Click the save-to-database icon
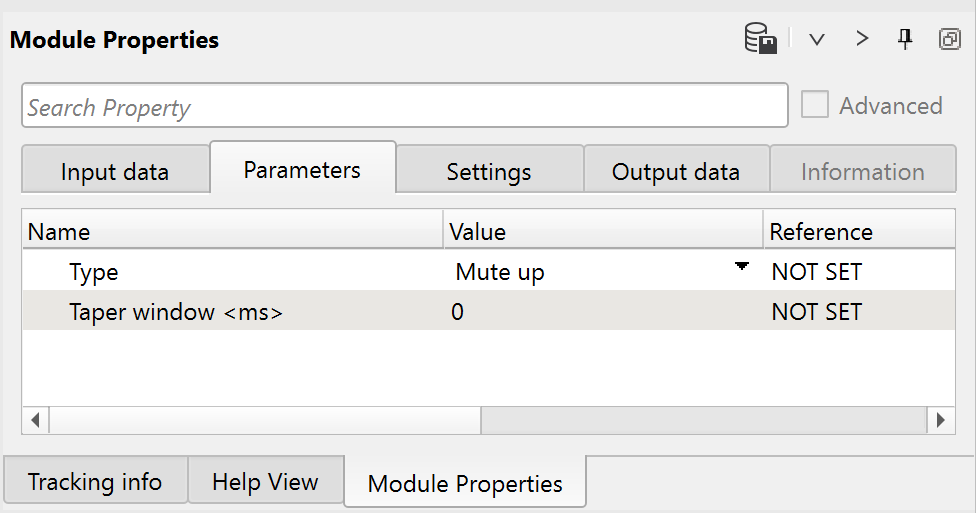Viewport: 976px width, 513px height. pos(761,40)
